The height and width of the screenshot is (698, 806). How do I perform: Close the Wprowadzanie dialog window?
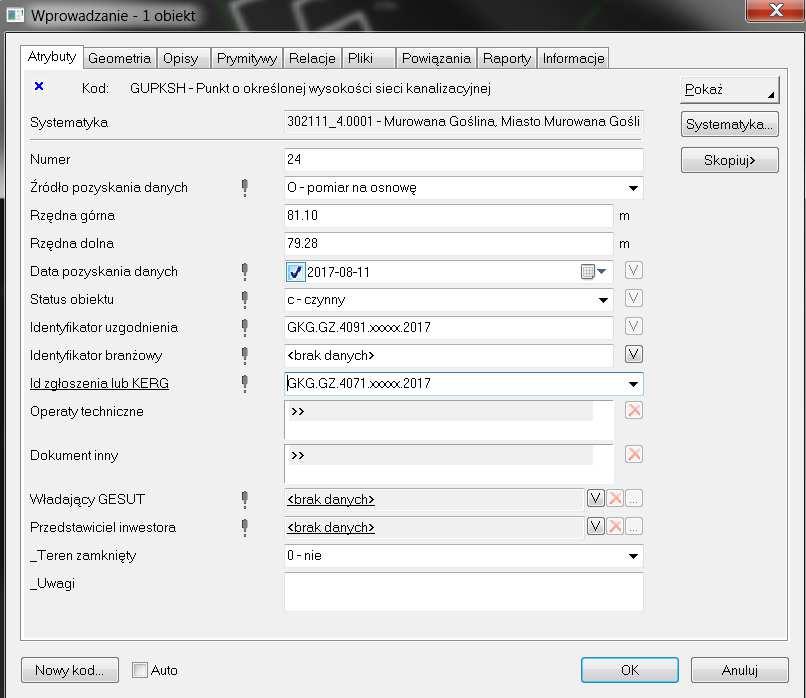coord(775,10)
